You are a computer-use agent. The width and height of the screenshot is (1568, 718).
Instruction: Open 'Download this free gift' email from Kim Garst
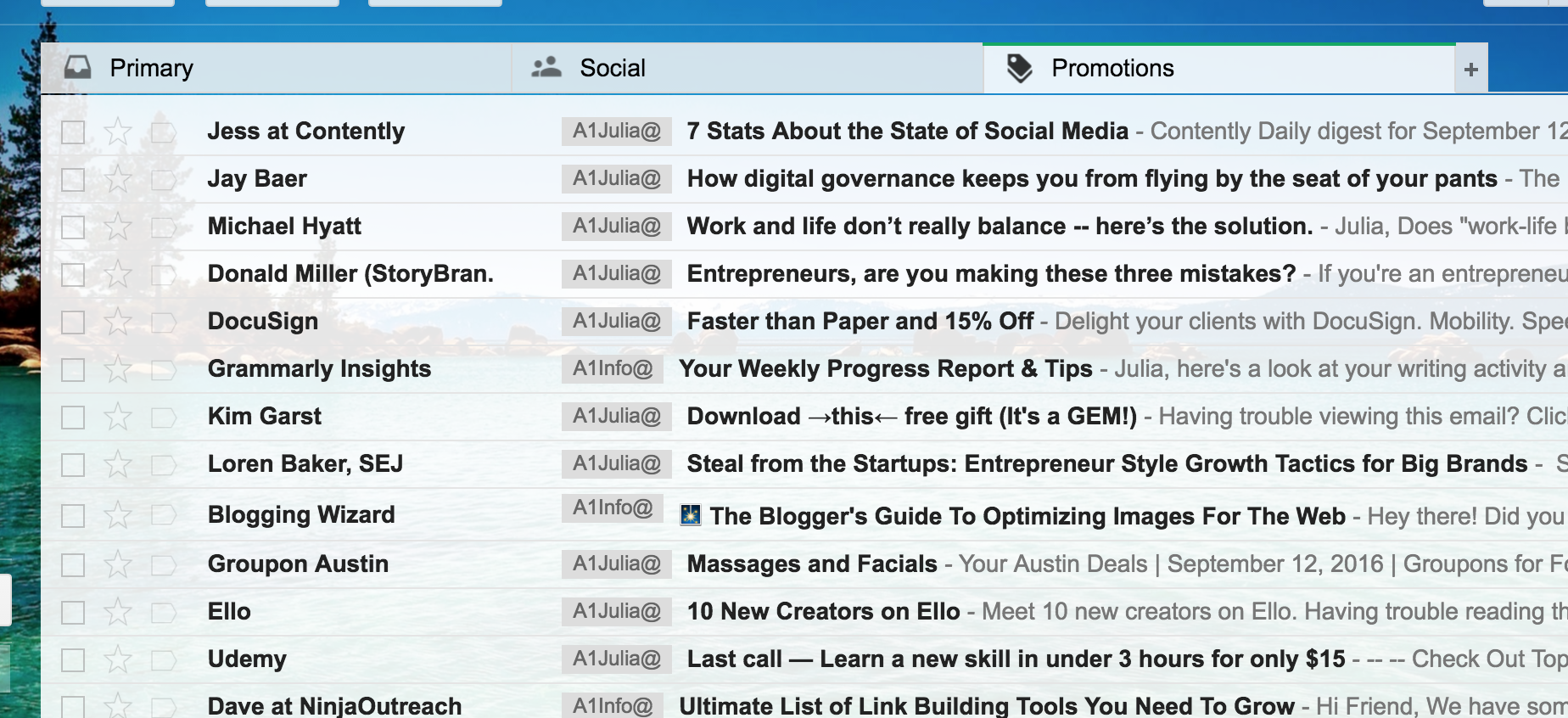coord(912,417)
